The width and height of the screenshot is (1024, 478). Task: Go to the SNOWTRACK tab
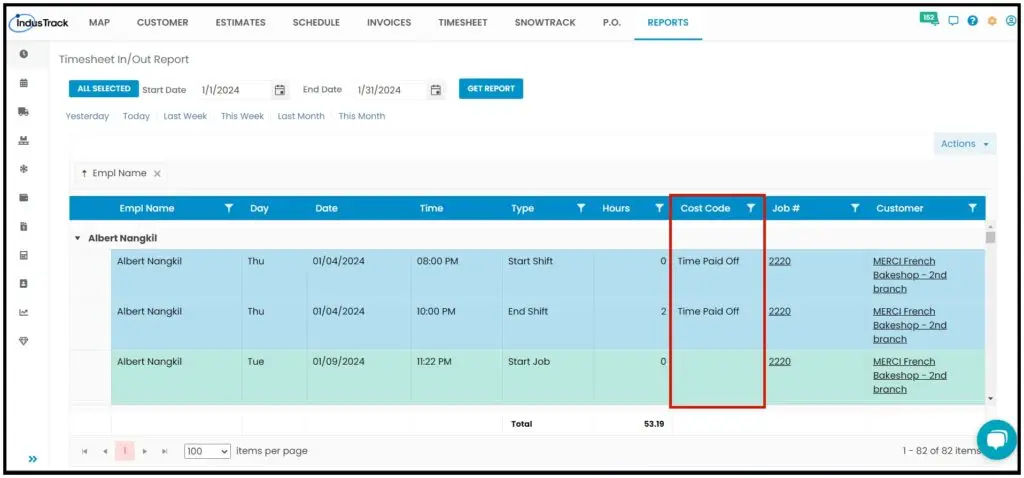[x=545, y=22]
